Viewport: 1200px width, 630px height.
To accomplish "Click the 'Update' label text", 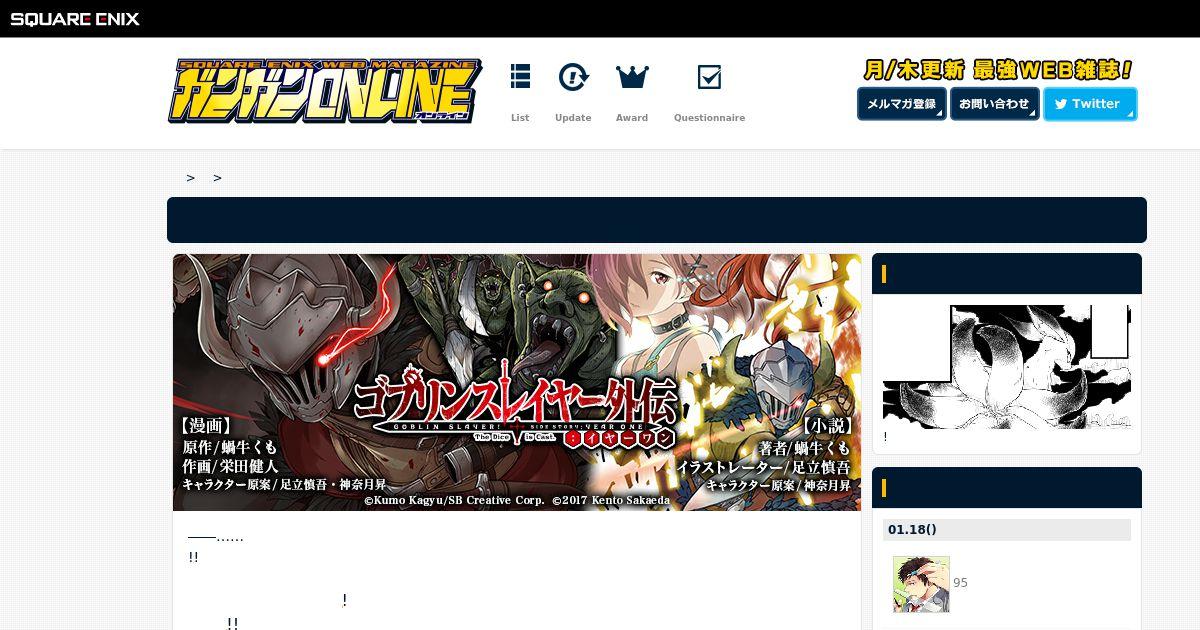I will click(573, 118).
